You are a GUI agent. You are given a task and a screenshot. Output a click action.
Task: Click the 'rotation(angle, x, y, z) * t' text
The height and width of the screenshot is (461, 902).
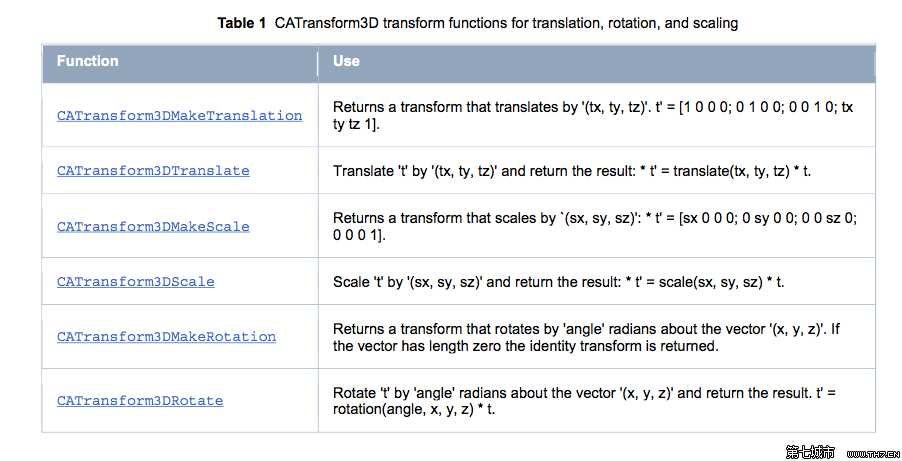click(414, 410)
